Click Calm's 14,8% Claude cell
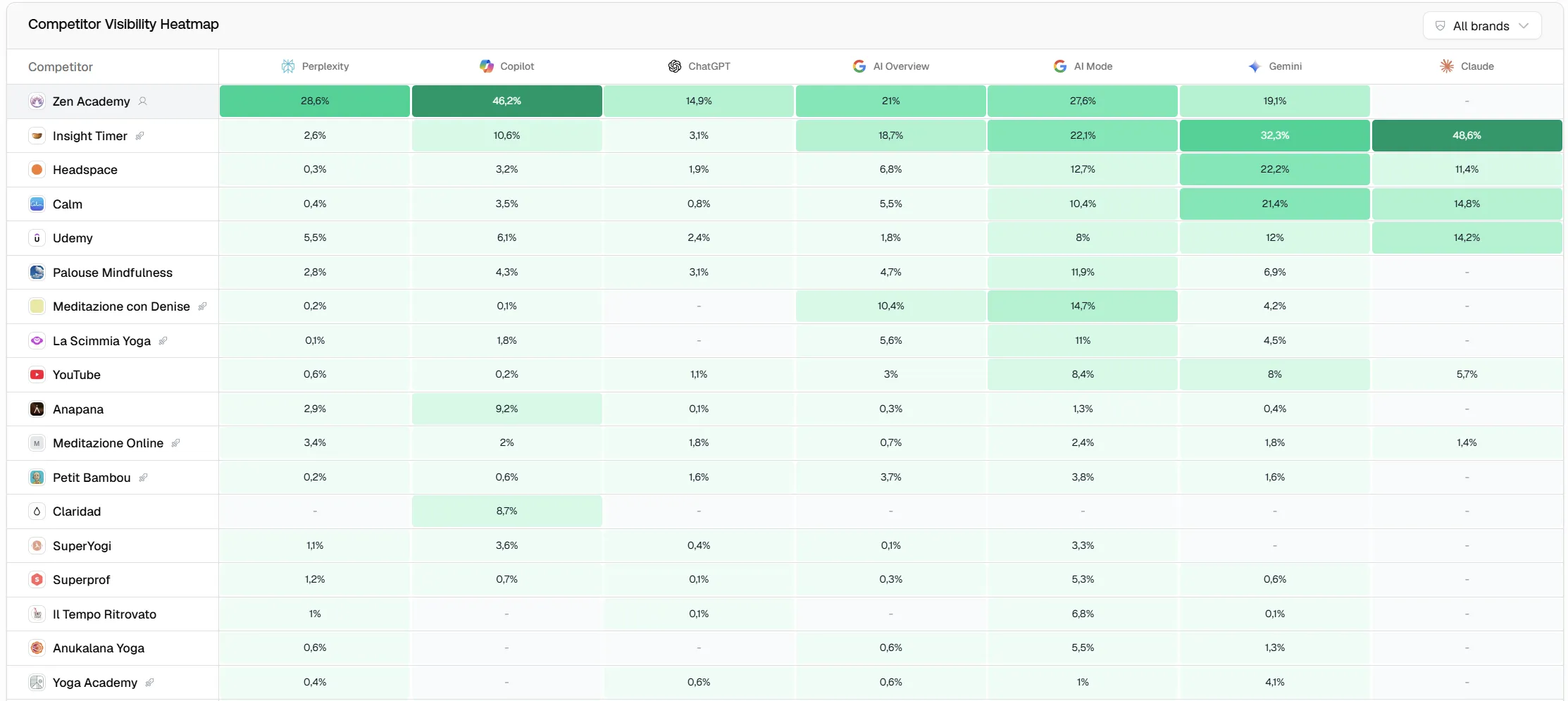Image resolution: width=1568 pixels, height=701 pixels. coord(1467,204)
